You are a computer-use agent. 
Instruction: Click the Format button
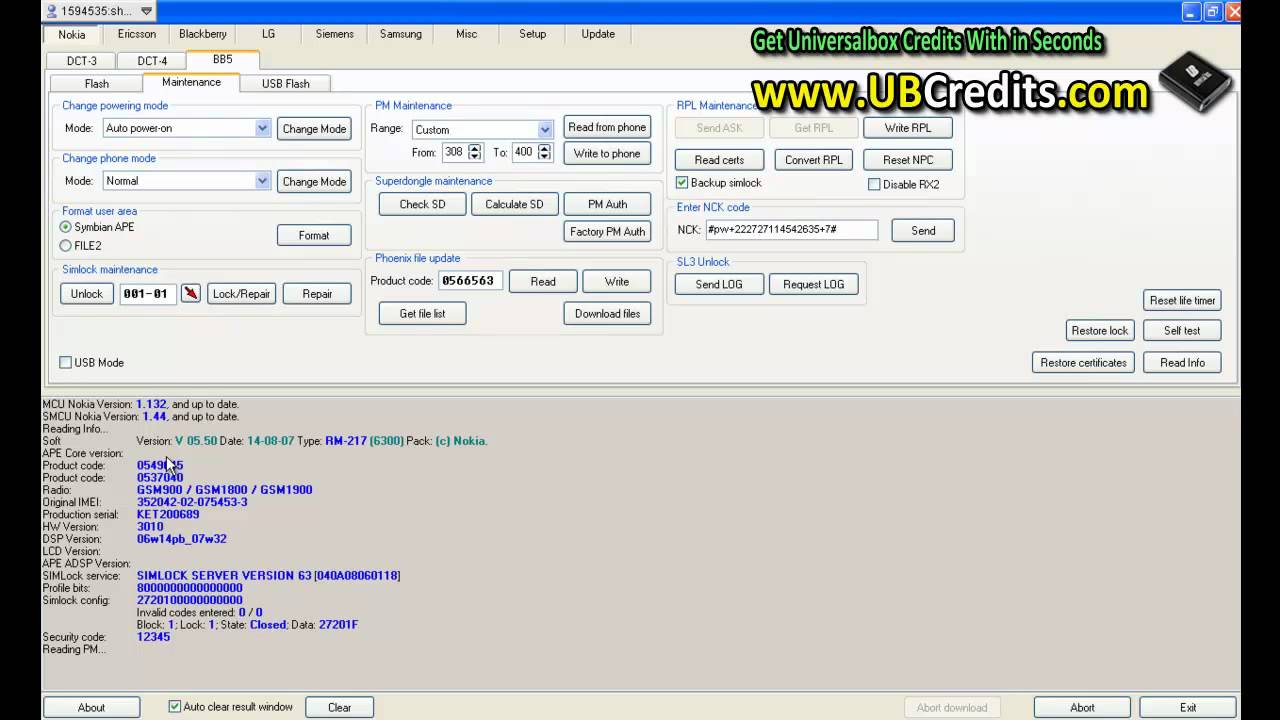pos(314,235)
